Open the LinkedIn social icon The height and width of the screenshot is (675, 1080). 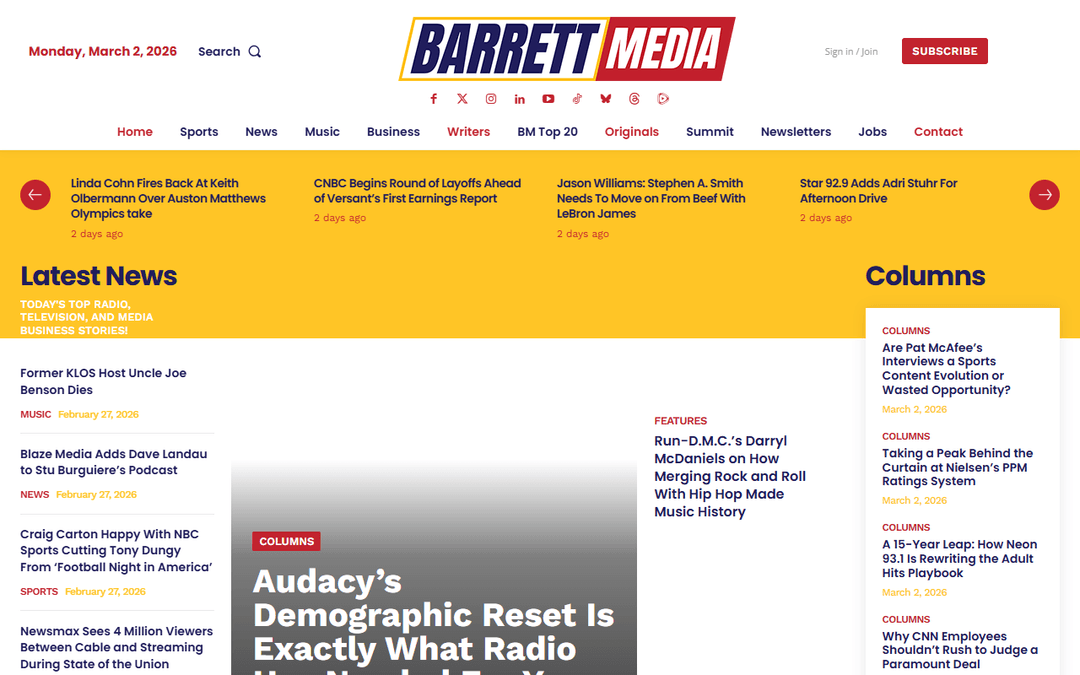pyautogui.click(x=519, y=99)
